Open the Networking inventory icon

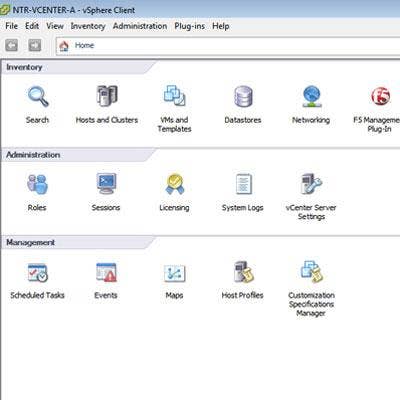point(312,96)
